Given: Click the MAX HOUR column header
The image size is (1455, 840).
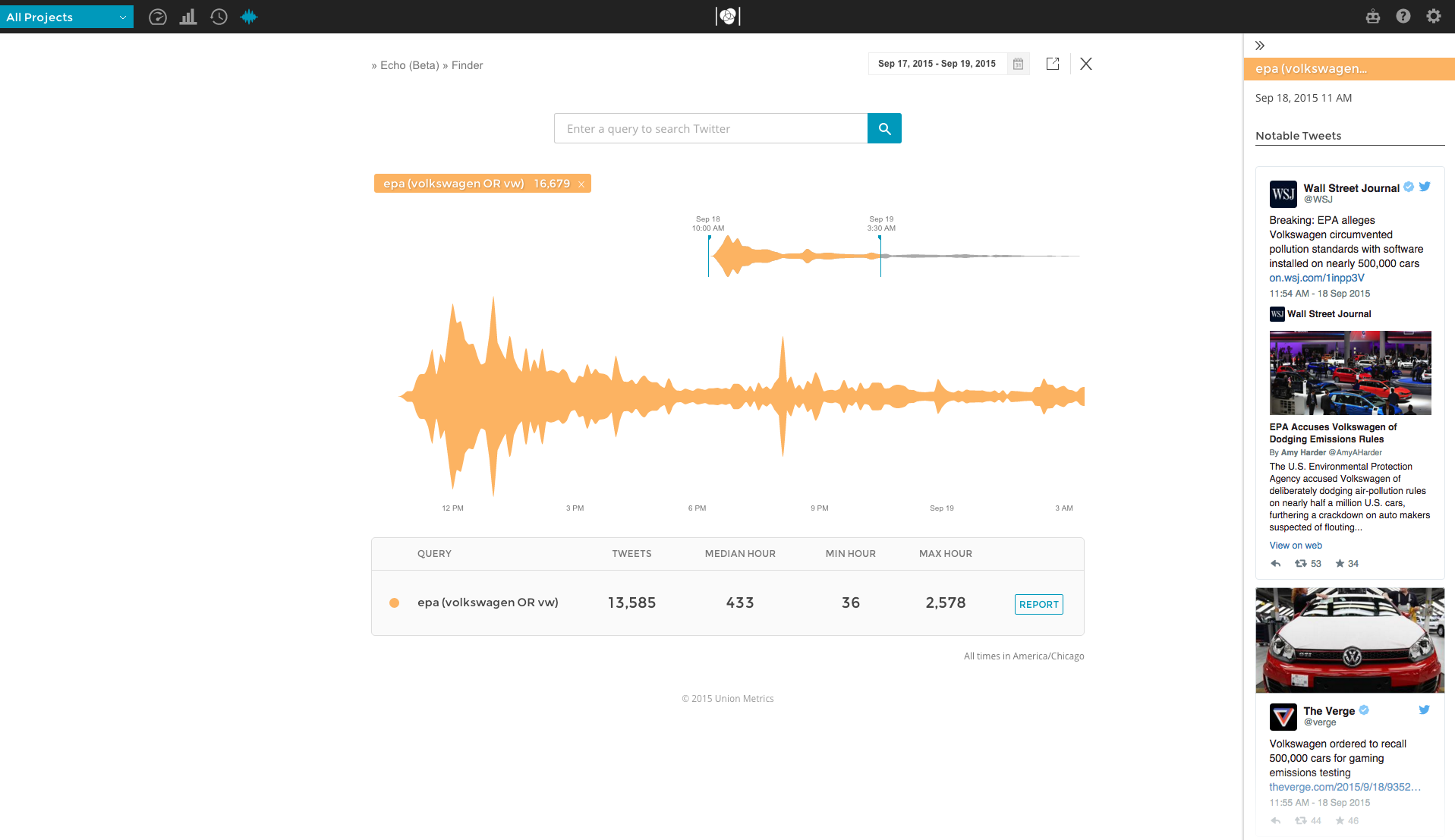Looking at the screenshot, I should tap(945, 553).
